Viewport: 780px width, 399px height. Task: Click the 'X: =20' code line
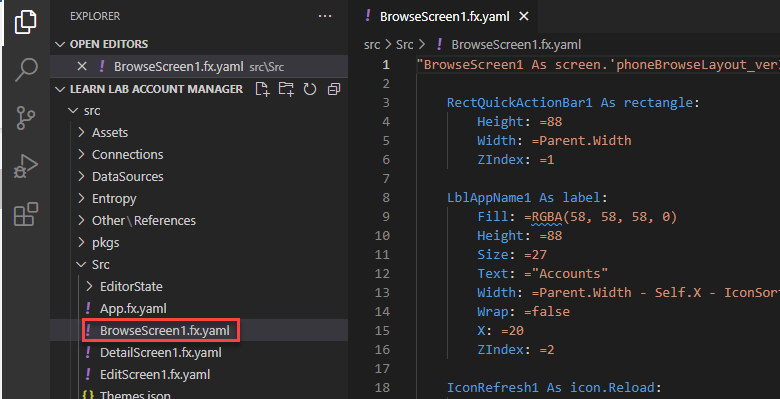click(x=500, y=330)
